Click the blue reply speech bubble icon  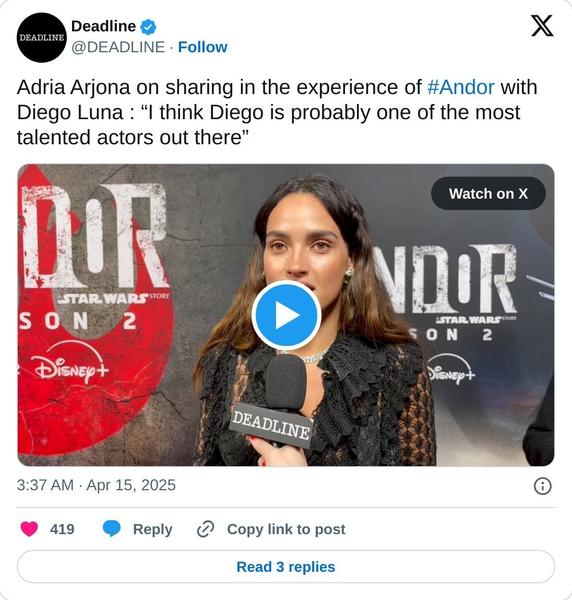[x=112, y=529]
